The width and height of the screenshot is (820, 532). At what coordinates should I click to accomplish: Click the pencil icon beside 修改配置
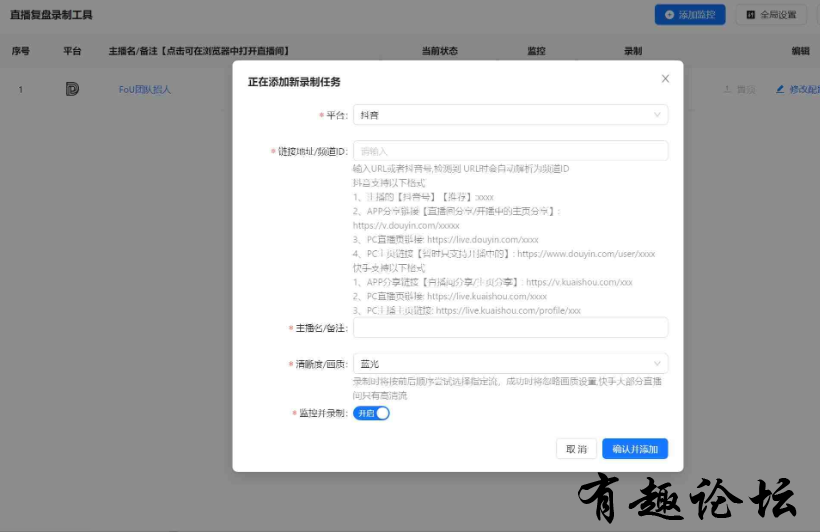[780, 89]
